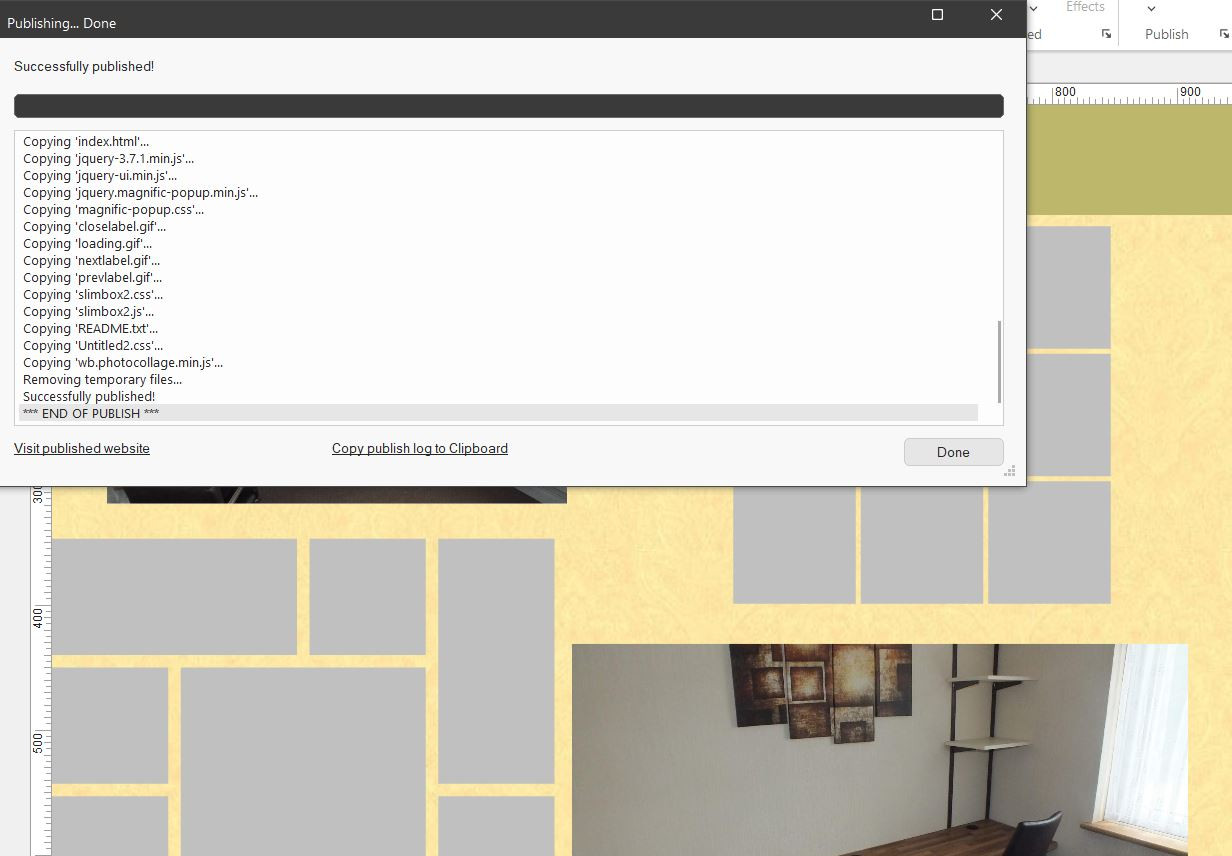The height and width of the screenshot is (856, 1232).
Task: Click the completed publish progress bar
Action: 509,106
